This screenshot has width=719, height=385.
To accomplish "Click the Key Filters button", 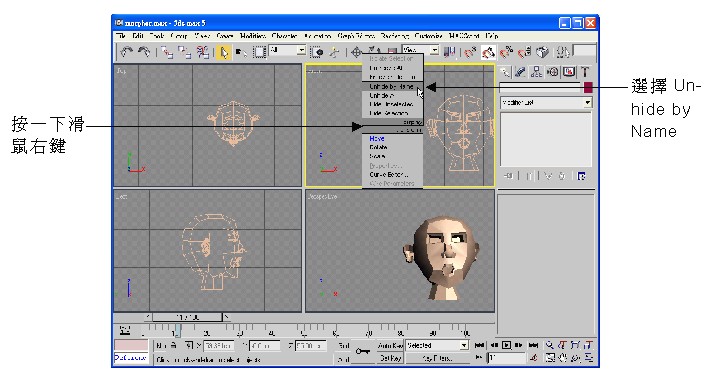I will [437, 358].
